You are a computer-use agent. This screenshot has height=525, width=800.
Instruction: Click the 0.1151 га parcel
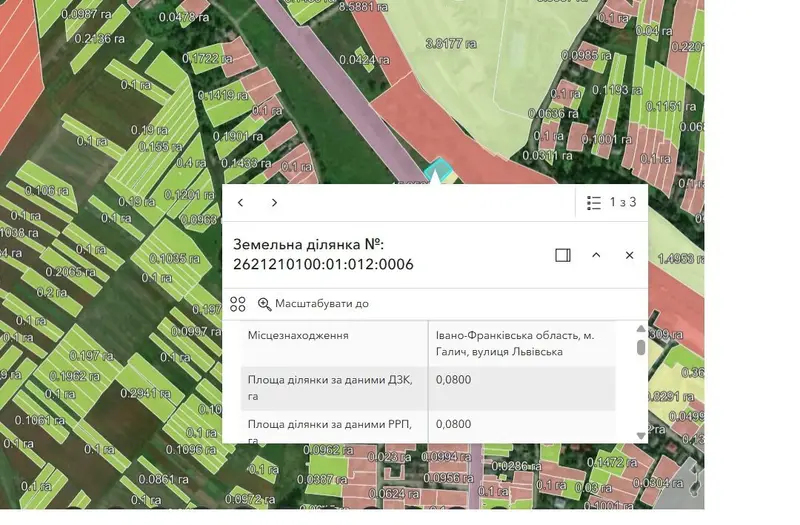point(671,106)
